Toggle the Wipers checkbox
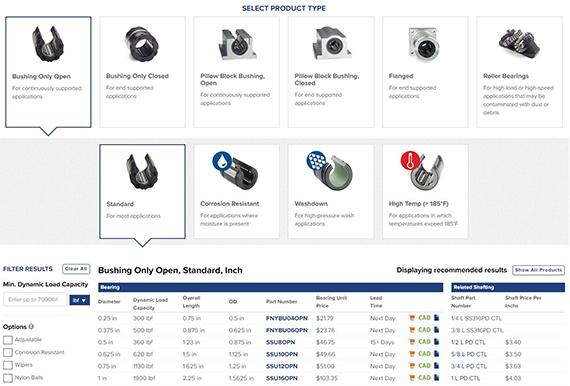Screen dimensions: 570x386 (8, 365)
